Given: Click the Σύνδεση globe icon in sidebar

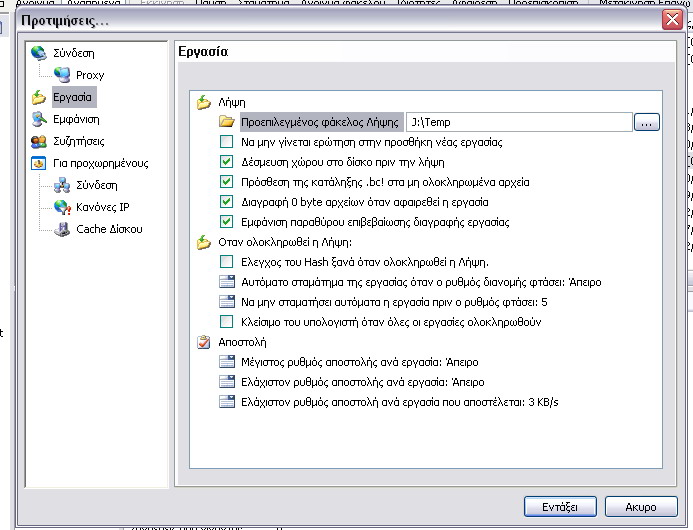Looking at the screenshot, I should click(39, 53).
